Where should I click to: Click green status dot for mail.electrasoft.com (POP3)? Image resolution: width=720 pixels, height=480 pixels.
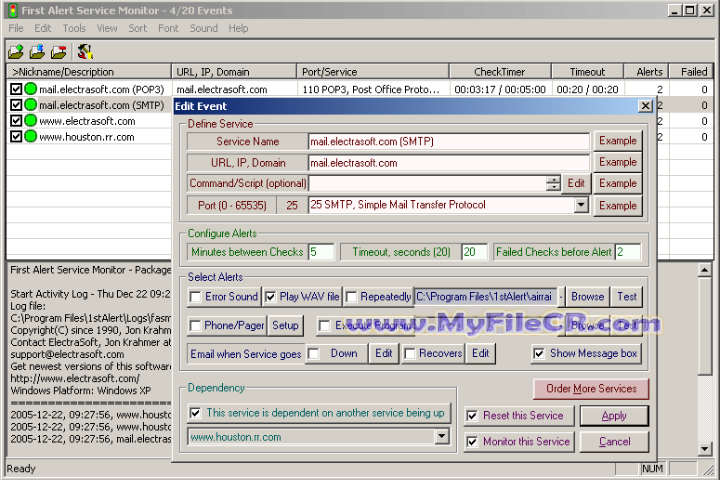30,89
